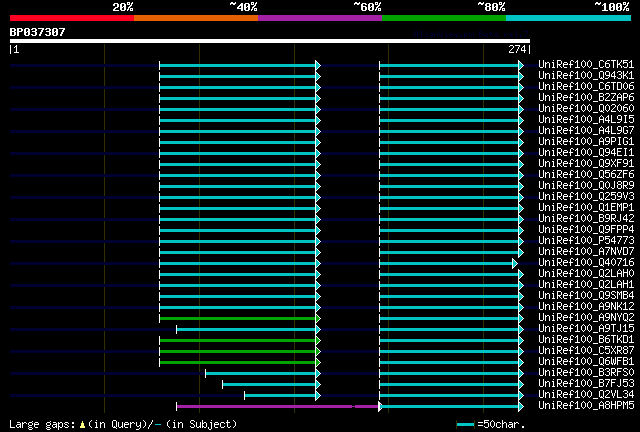Open the UniRef100_Q2VL34 label
640x432 pixels.
[586, 395]
